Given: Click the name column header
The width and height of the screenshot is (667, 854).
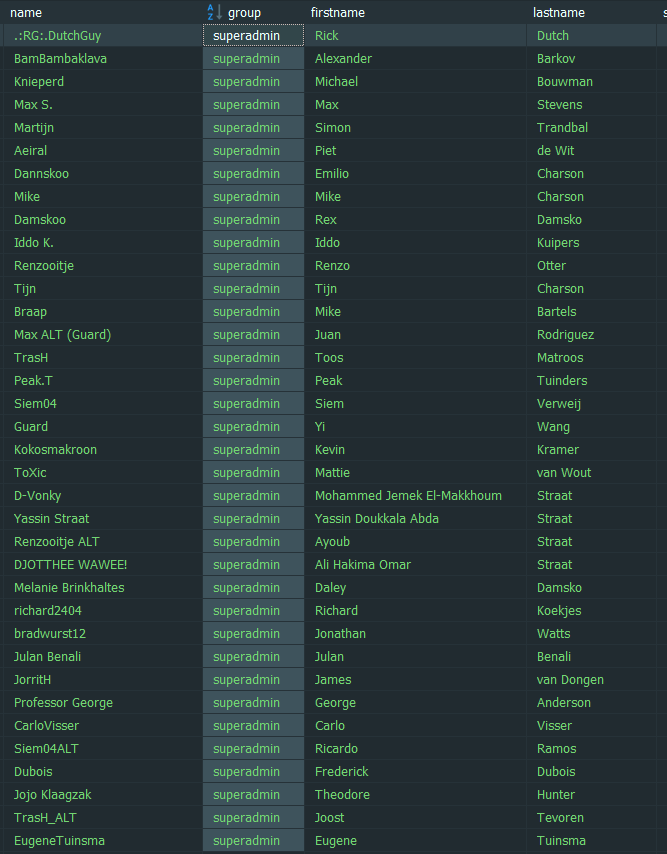Looking at the screenshot, I should coord(26,13).
